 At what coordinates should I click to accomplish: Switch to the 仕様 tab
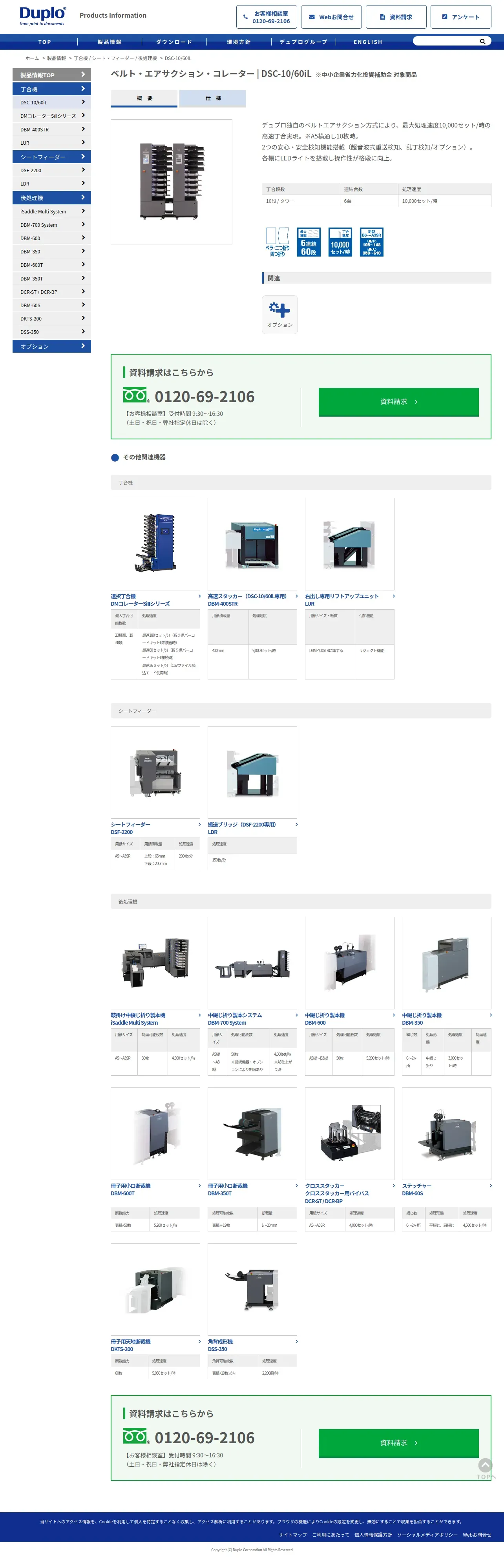click(213, 98)
